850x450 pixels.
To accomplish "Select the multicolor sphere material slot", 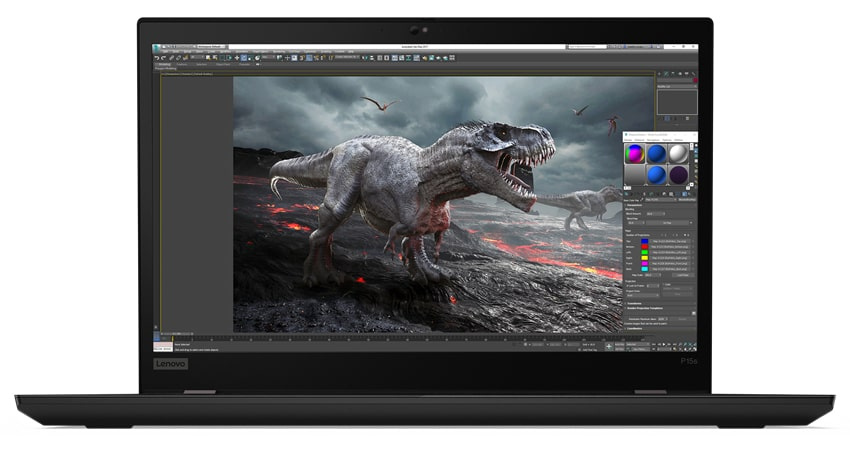I will pos(635,153).
